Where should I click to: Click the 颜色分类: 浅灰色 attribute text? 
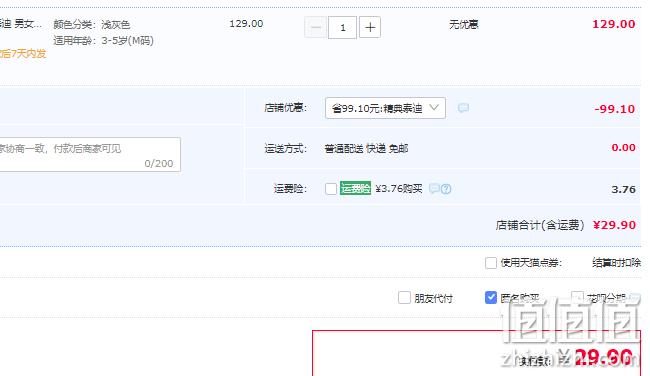tap(92, 25)
